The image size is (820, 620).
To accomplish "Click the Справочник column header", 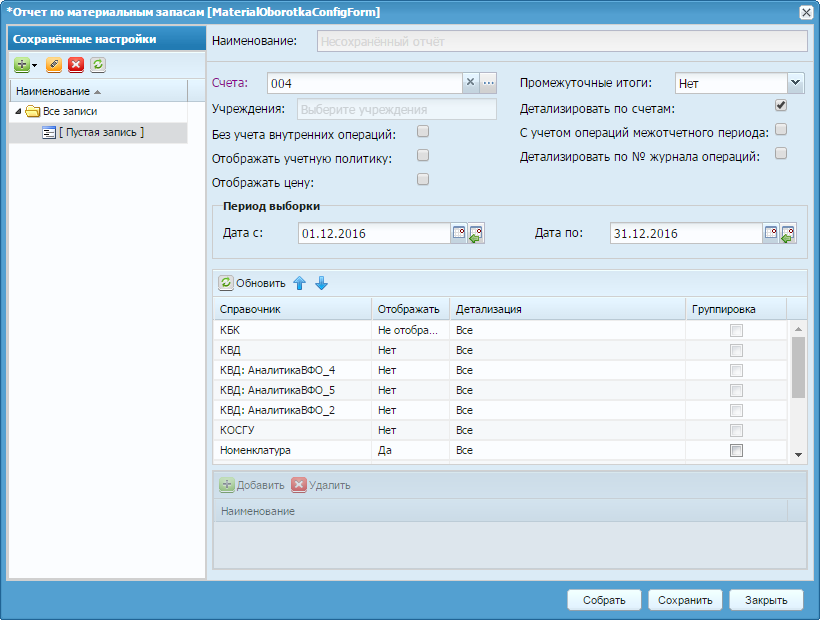I will pyautogui.click(x=292, y=309).
